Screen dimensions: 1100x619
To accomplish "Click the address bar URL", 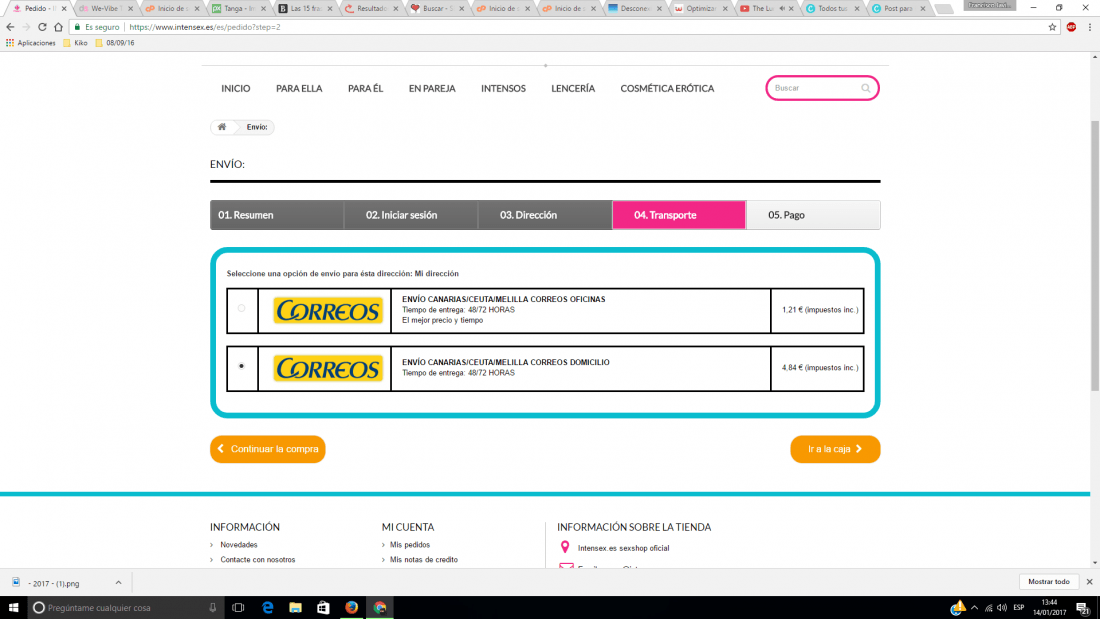I will [205, 27].
